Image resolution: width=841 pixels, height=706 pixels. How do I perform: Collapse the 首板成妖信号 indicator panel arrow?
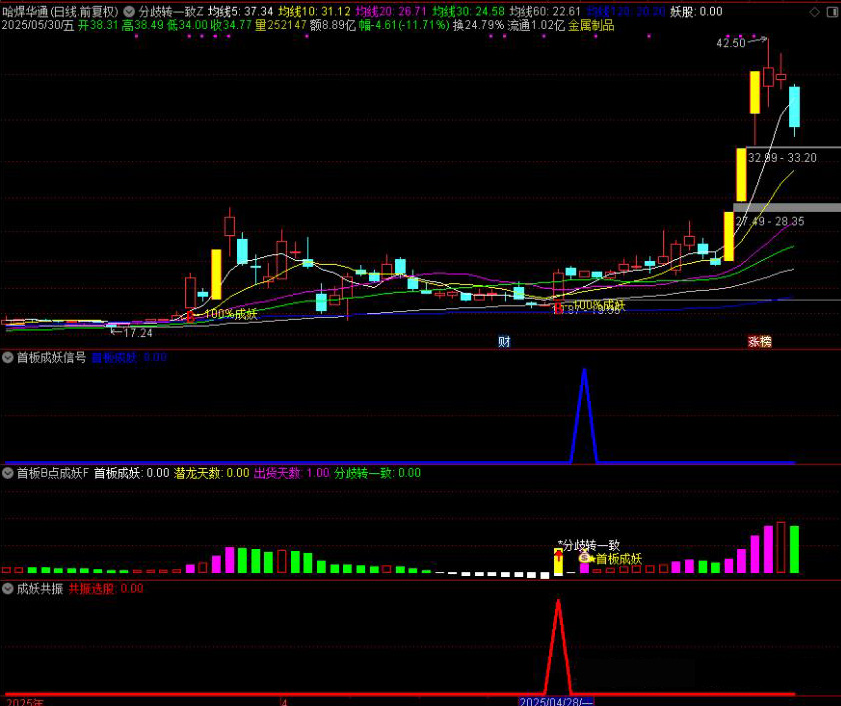point(8,357)
